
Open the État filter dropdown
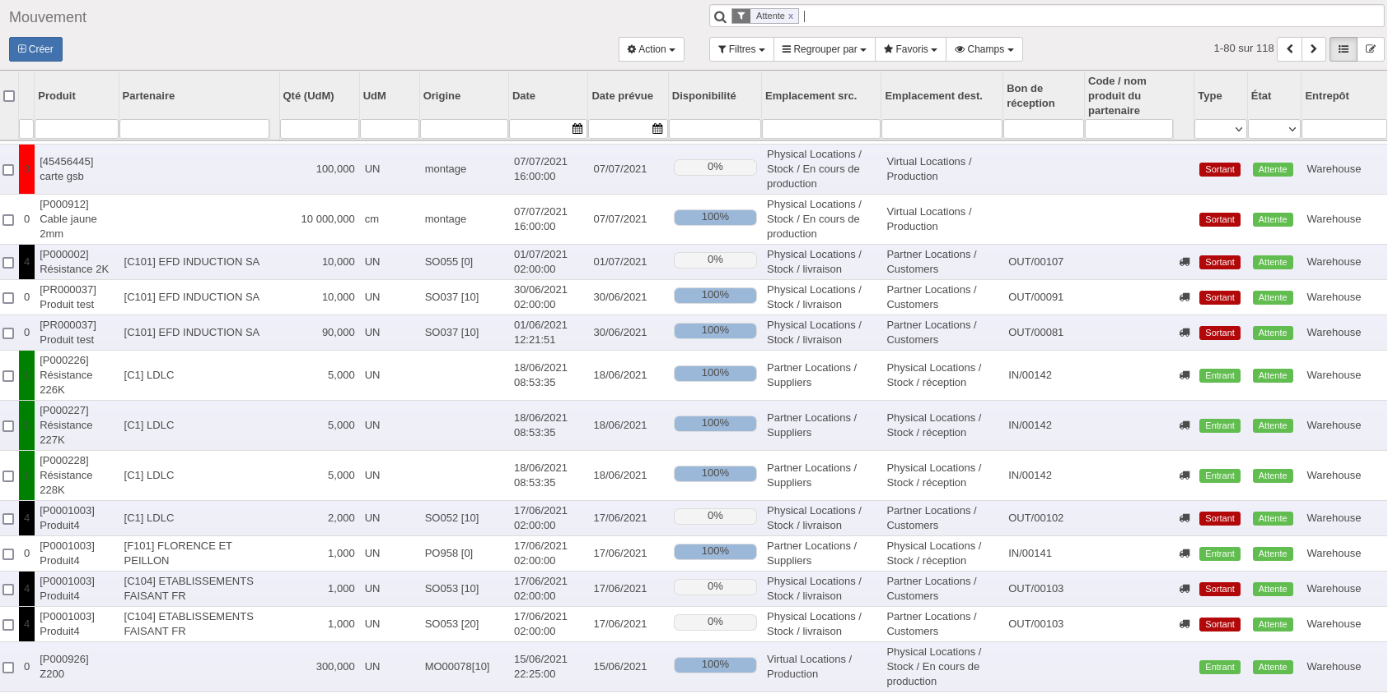coord(1273,129)
